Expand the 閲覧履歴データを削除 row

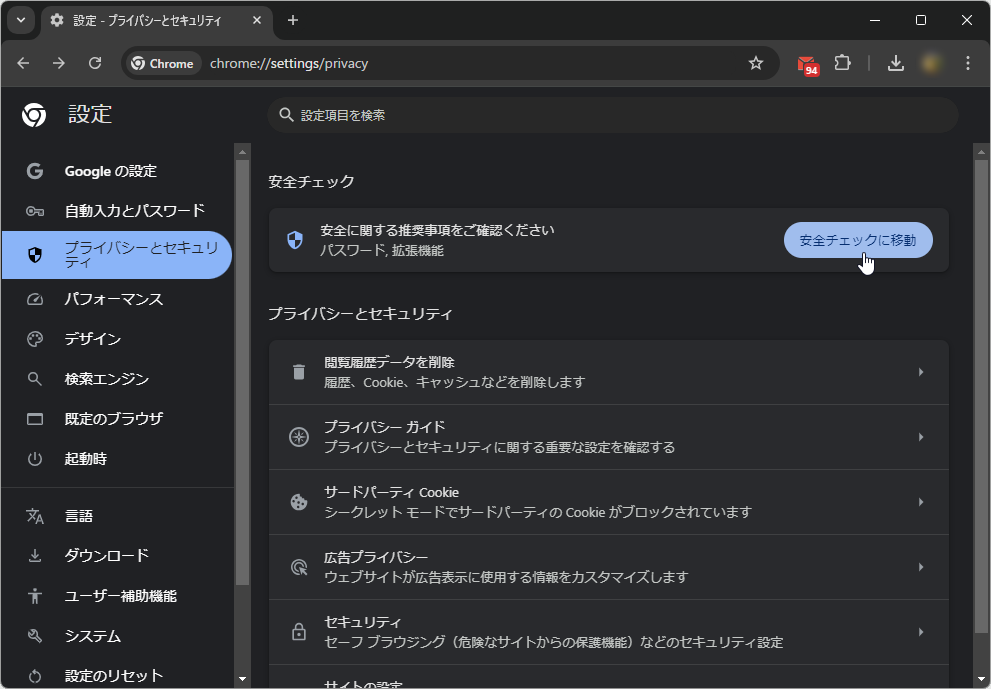point(921,371)
